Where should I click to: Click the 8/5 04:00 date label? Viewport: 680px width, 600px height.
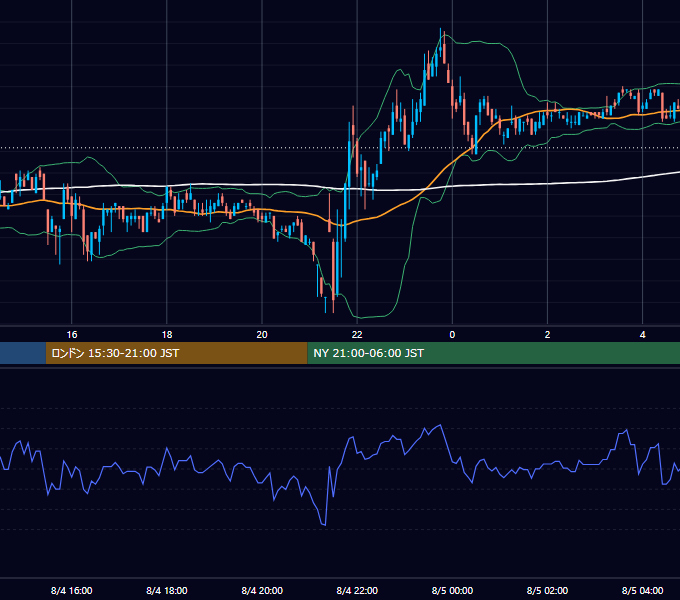coord(642,590)
